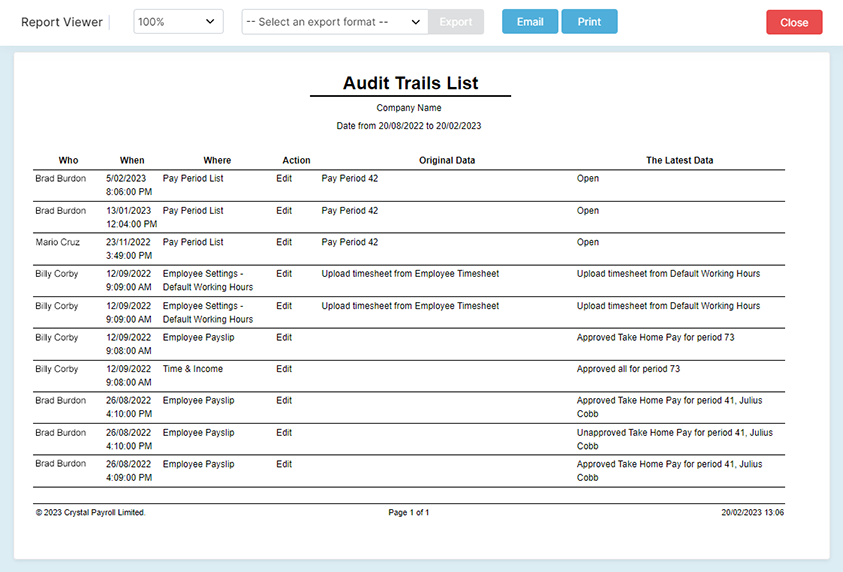Screen dimensions: 843x572
Task: Click the Original Data column header
Action: pos(447,160)
